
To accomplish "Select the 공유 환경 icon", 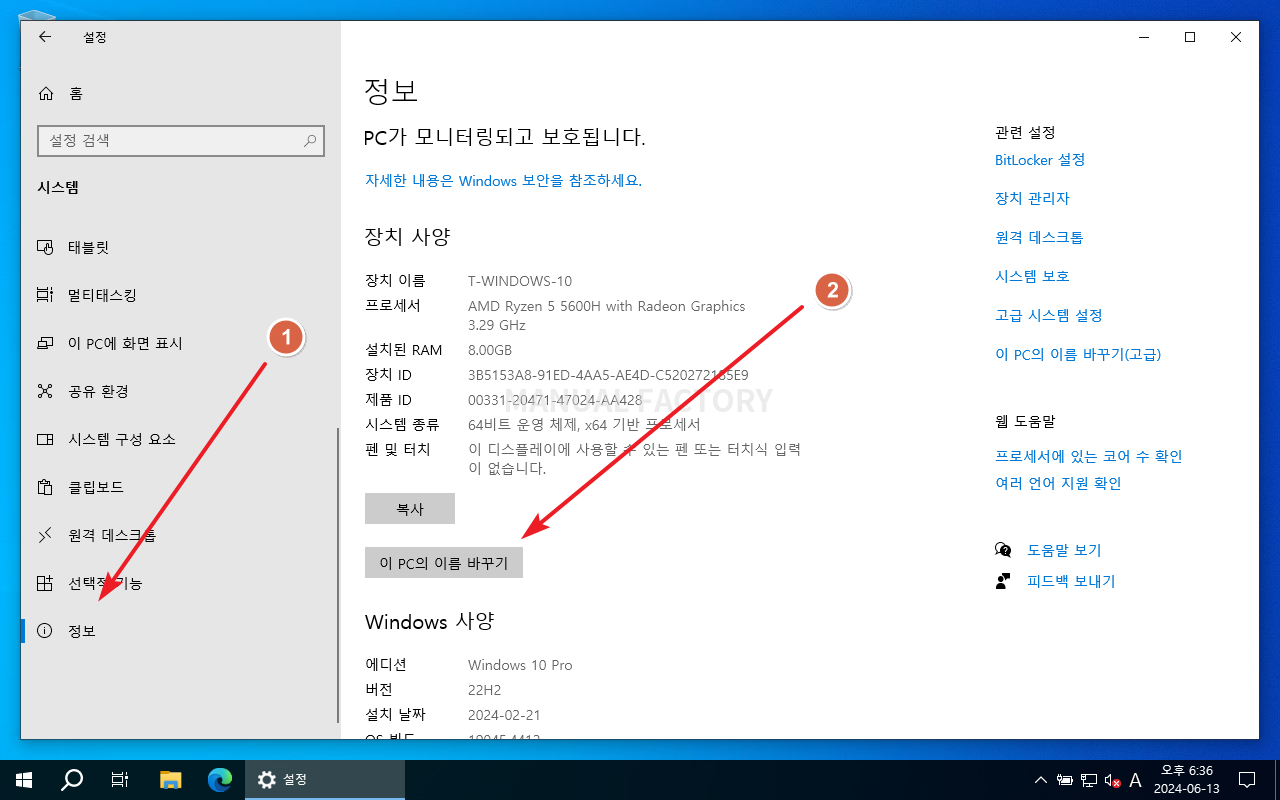I will [x=44, y=391].
